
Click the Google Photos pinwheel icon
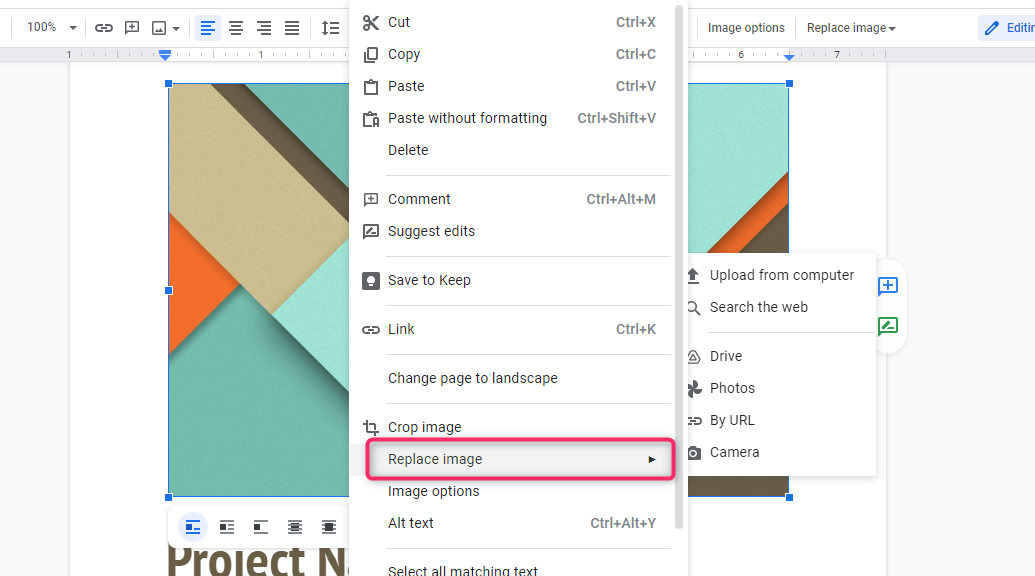694,389
